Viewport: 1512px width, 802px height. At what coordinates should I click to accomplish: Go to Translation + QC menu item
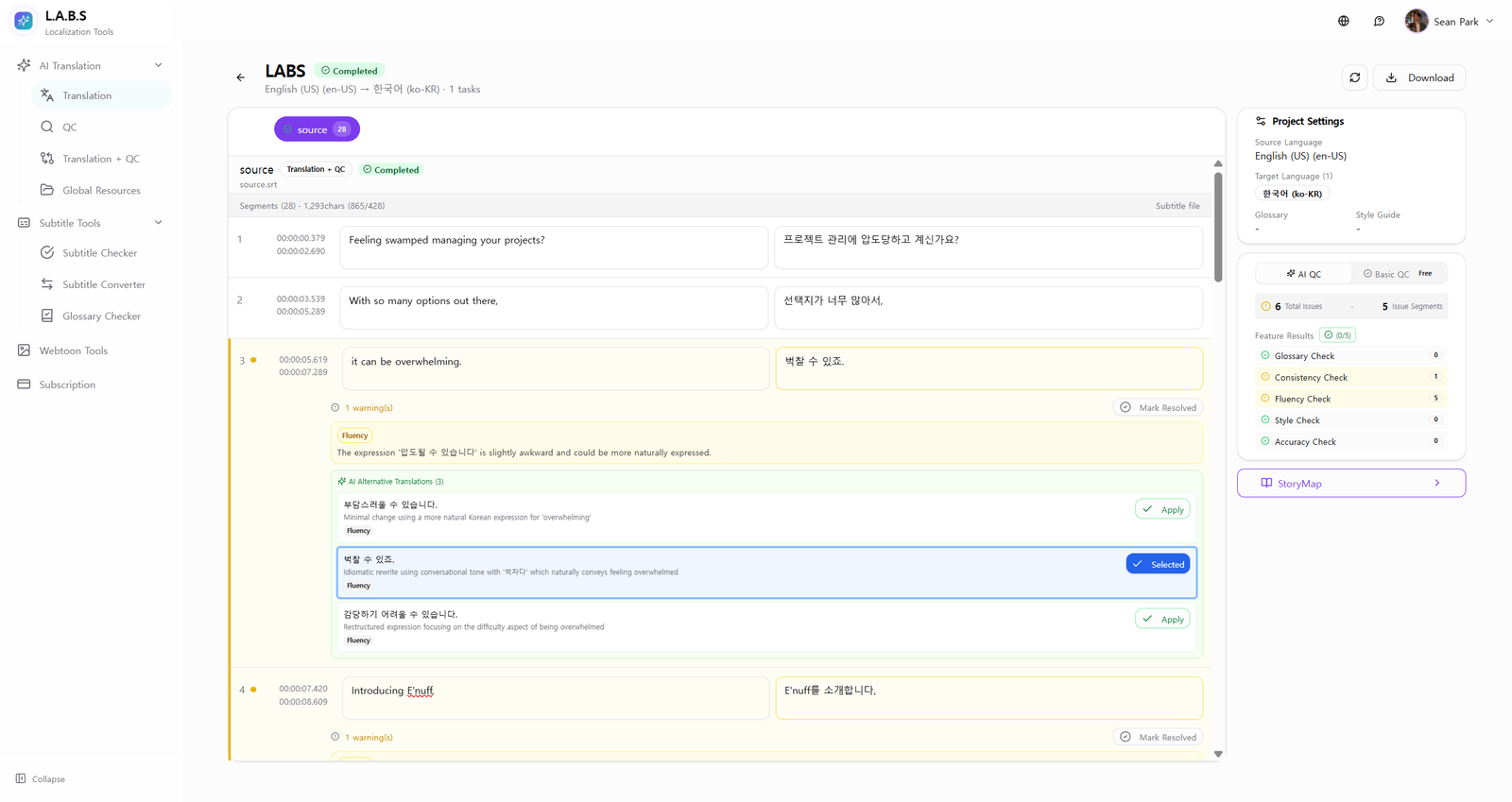pyautogui.click(x=100, y=159)
